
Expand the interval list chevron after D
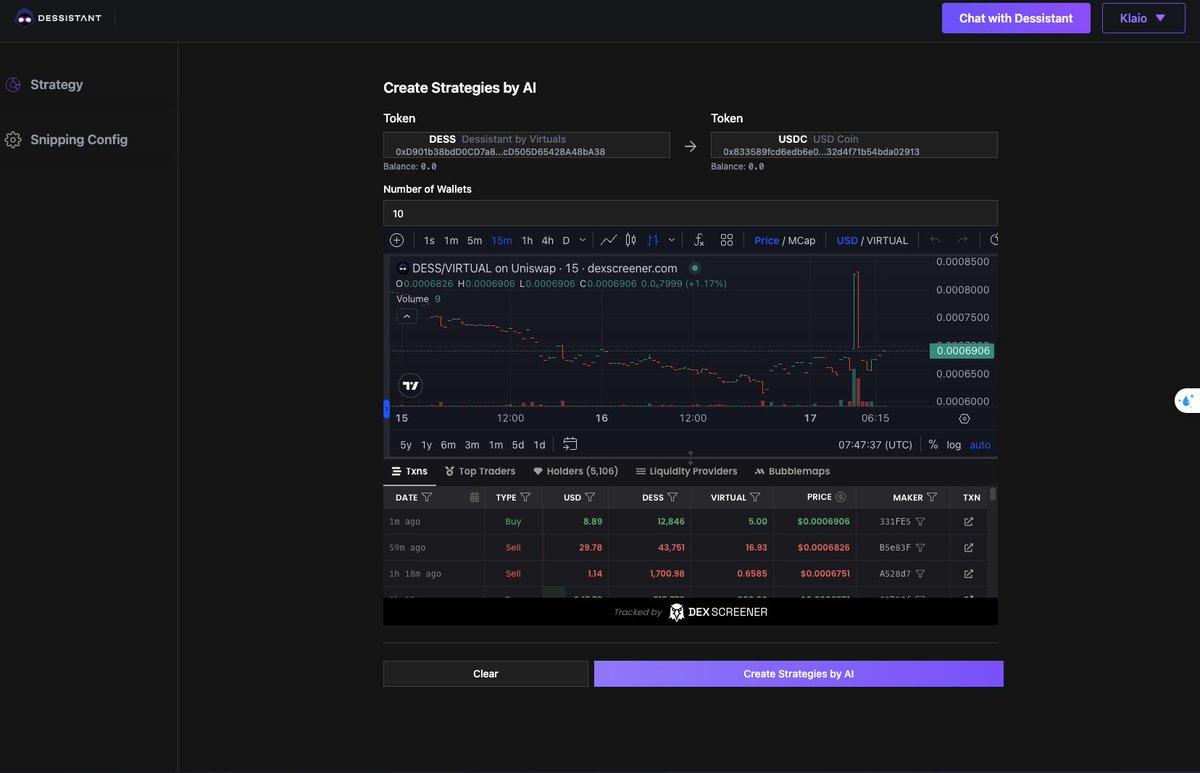click(583, 240)
